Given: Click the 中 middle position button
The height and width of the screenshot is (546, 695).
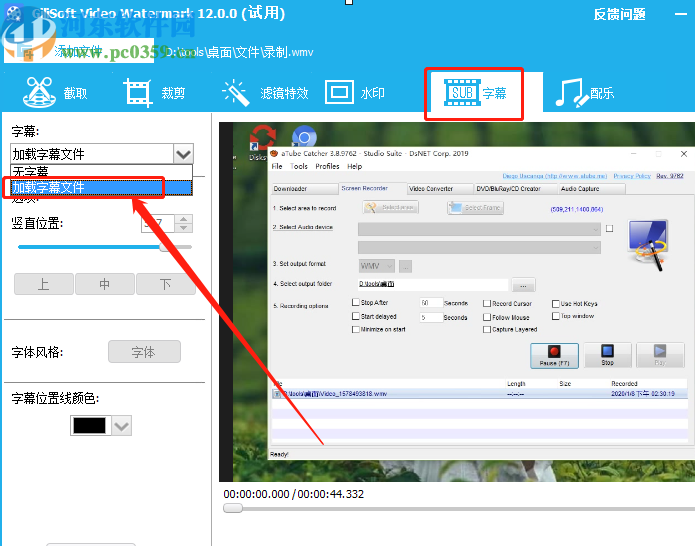Looking at the screenshot, I should [x=105, y=284].
